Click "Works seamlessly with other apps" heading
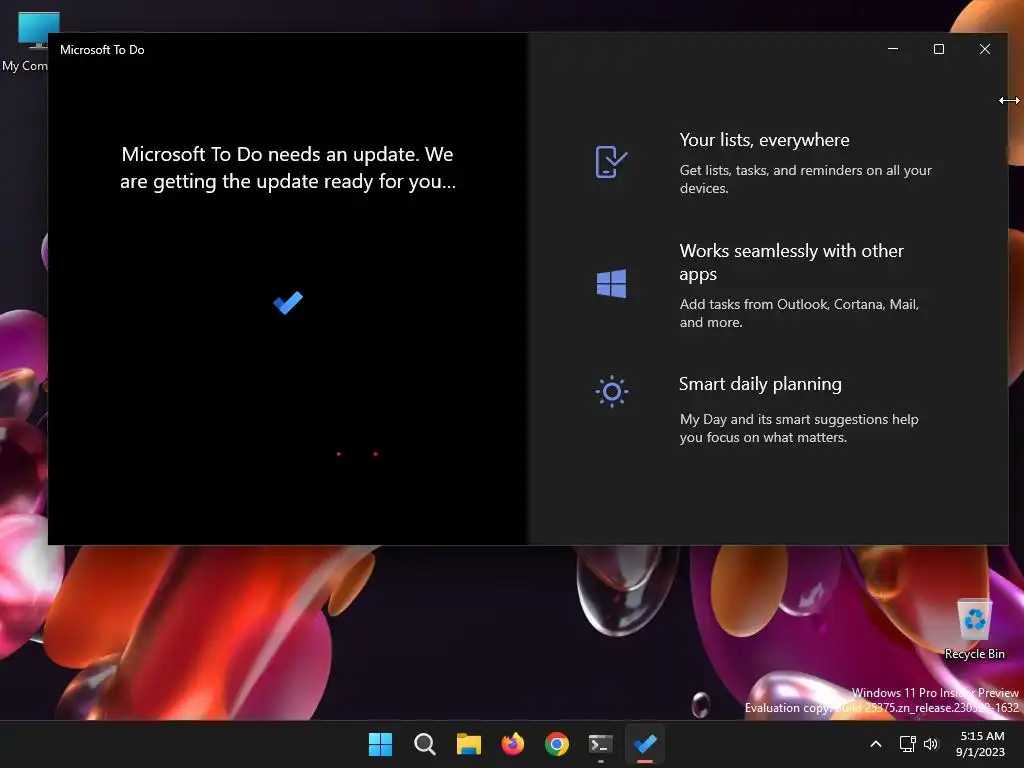 coord(791,262)
